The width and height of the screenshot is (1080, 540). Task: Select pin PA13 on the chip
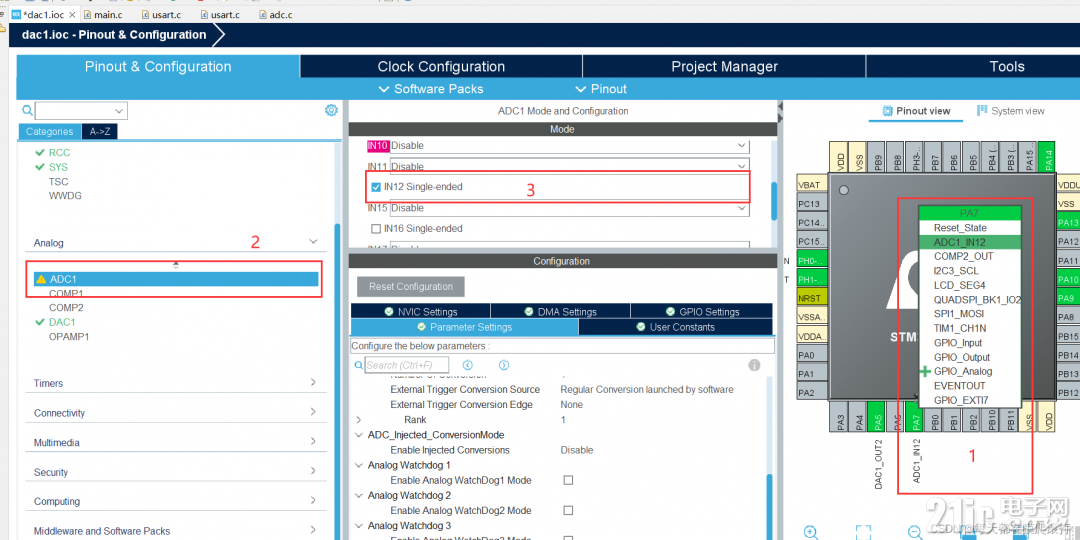coord(1068,222)
